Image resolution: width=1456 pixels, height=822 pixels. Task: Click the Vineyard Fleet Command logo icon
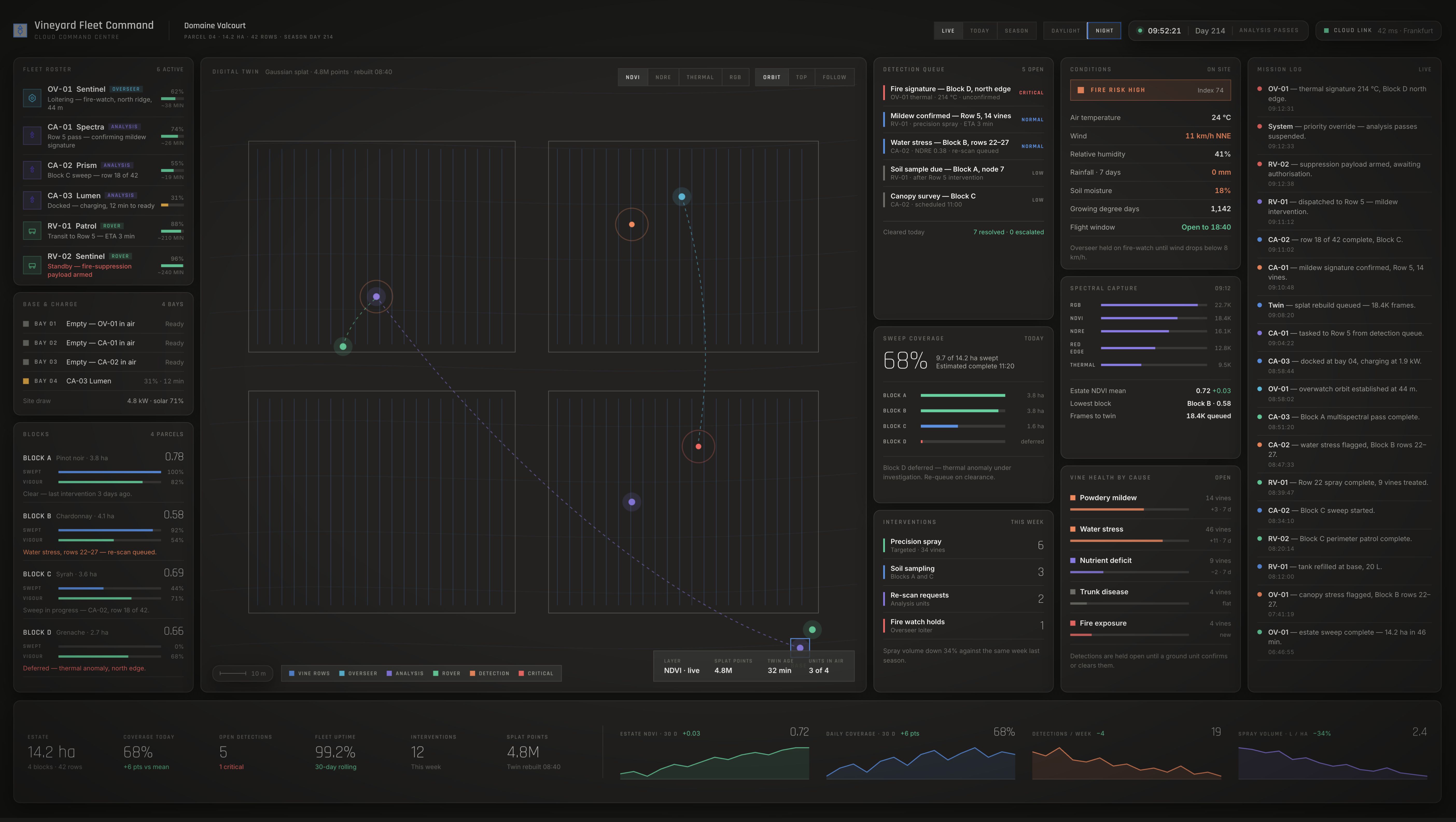pos(20,30)
